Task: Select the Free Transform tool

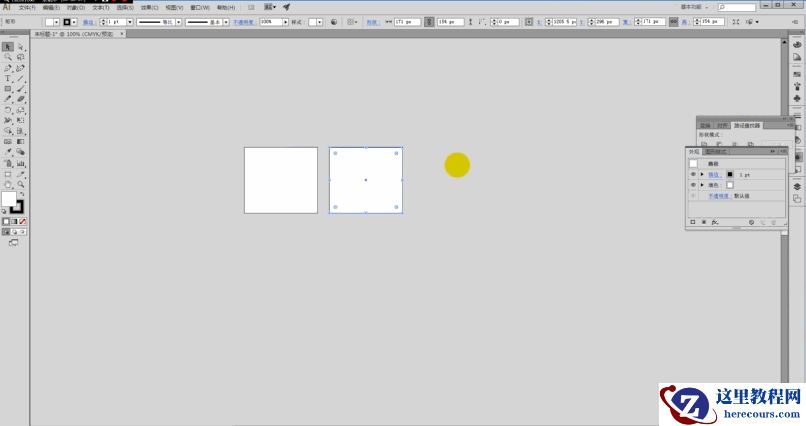Action: (x=21, y=120)
